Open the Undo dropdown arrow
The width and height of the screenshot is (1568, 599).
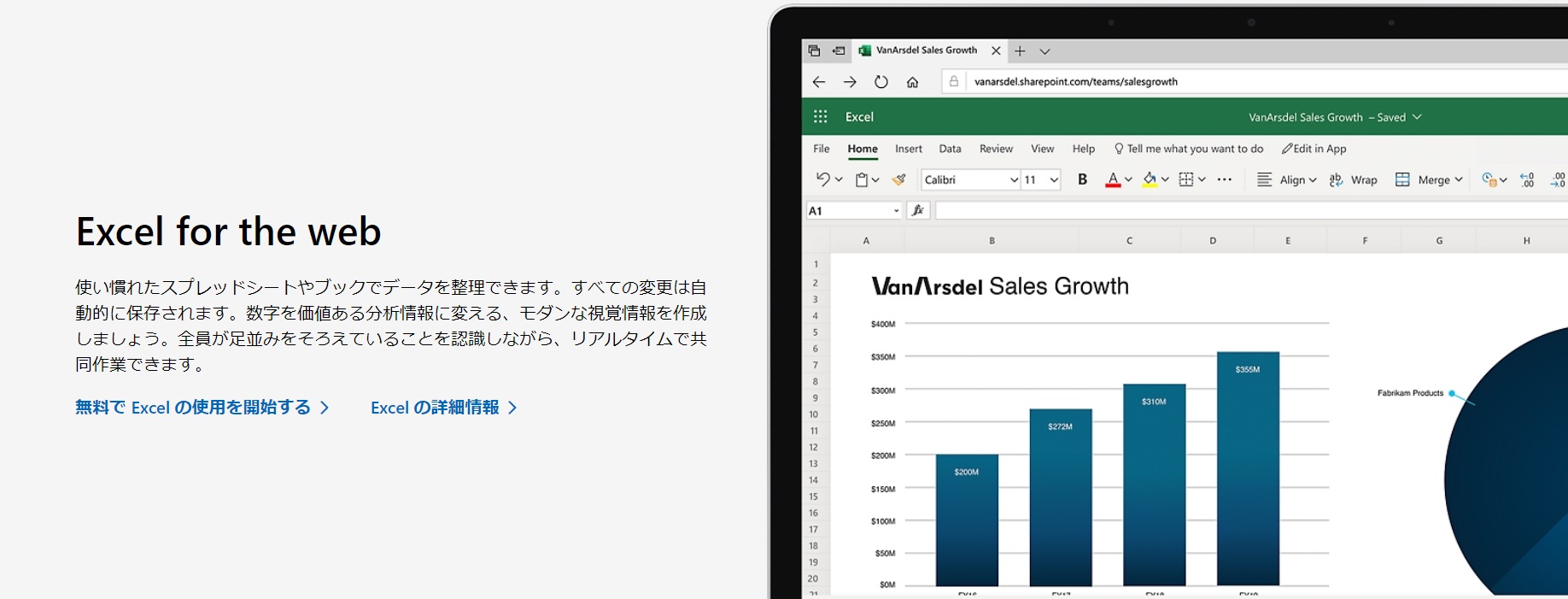pyautogui.click(x=839, y=179)
